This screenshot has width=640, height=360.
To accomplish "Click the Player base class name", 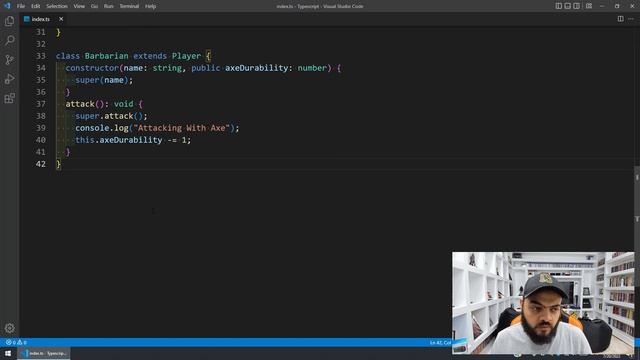I will (x=187, y=56).
